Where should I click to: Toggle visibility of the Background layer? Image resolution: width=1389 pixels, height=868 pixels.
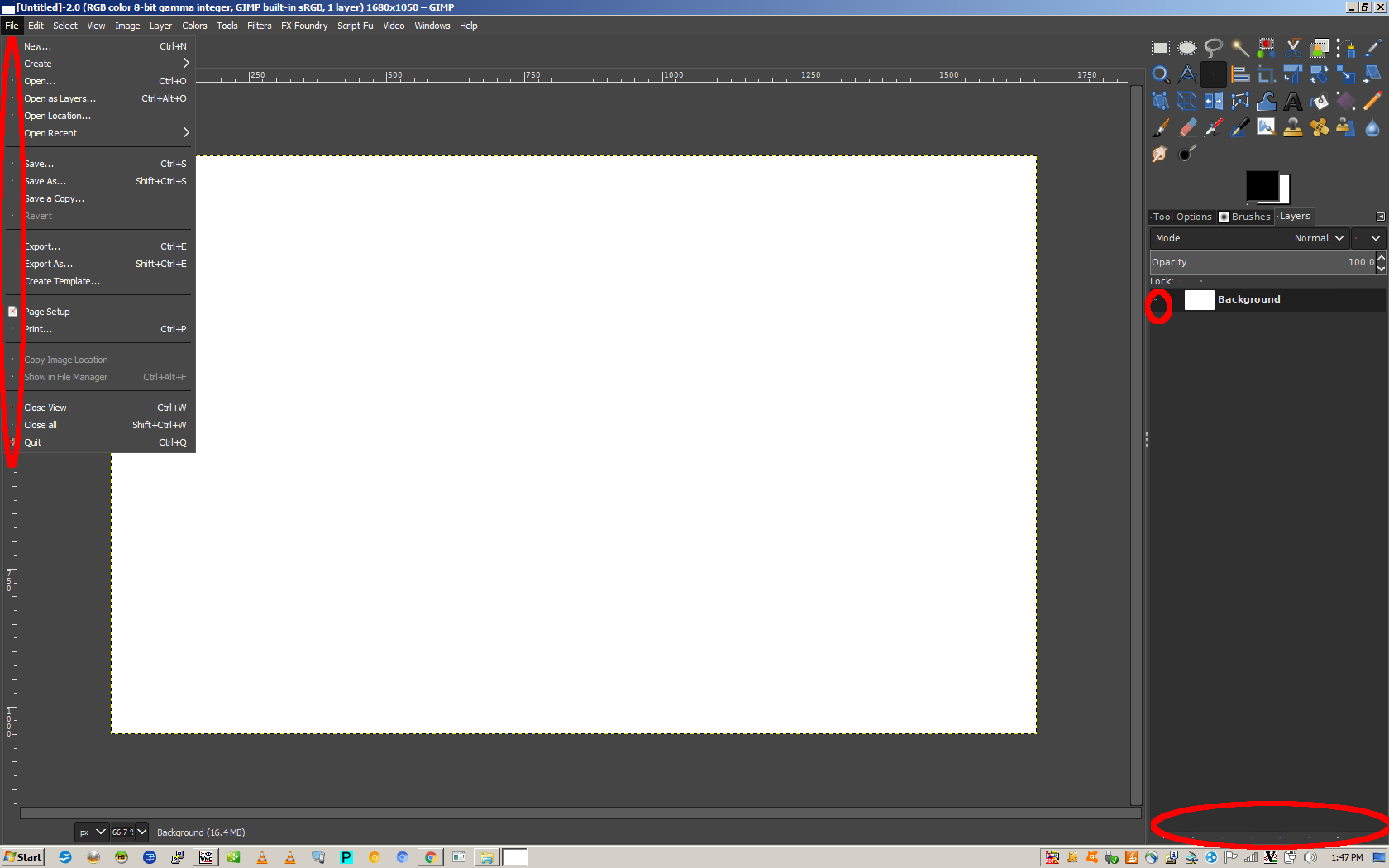1160,306
